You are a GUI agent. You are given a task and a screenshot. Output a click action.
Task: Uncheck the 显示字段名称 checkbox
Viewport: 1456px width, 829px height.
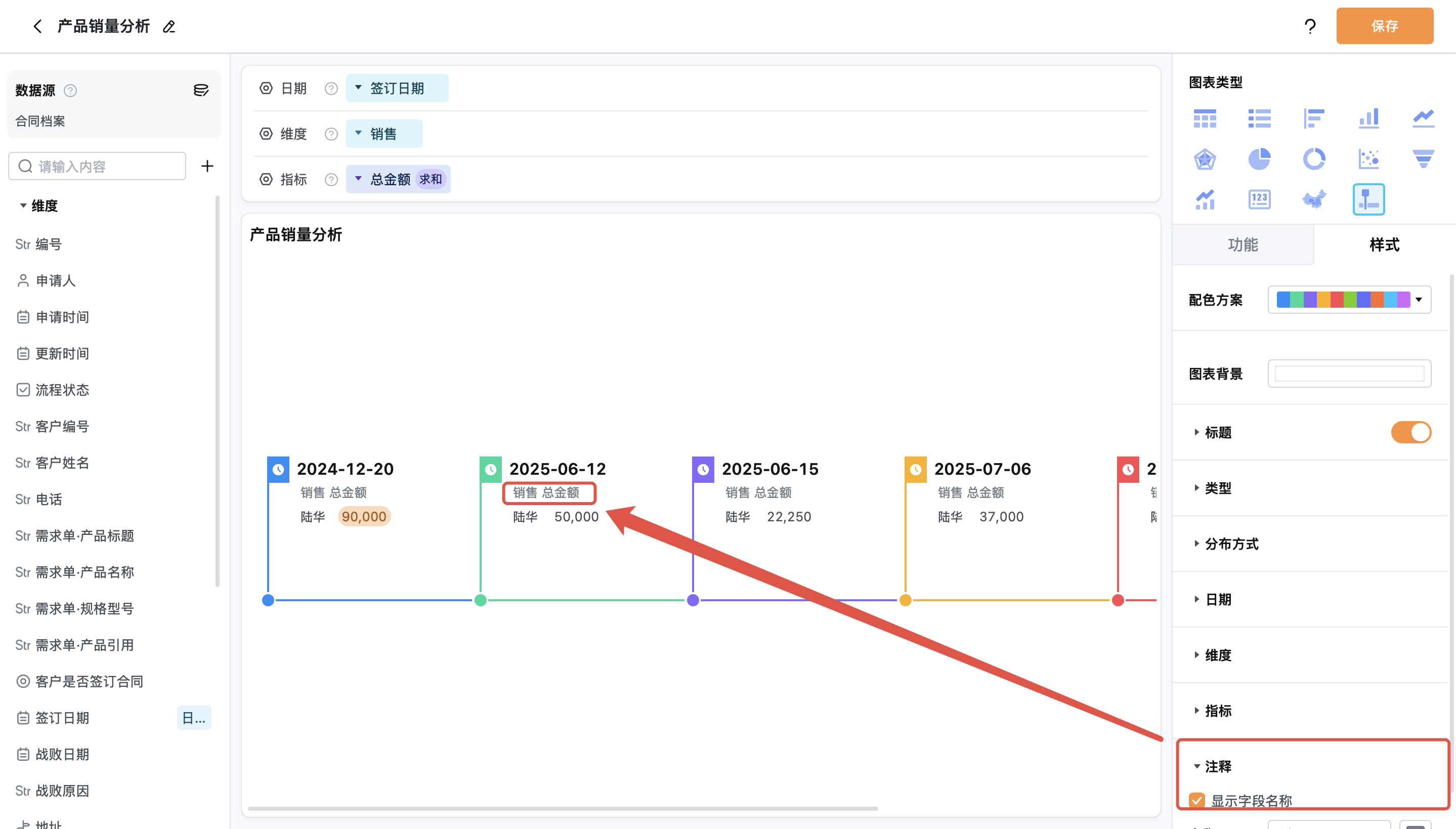[1196, 800]
